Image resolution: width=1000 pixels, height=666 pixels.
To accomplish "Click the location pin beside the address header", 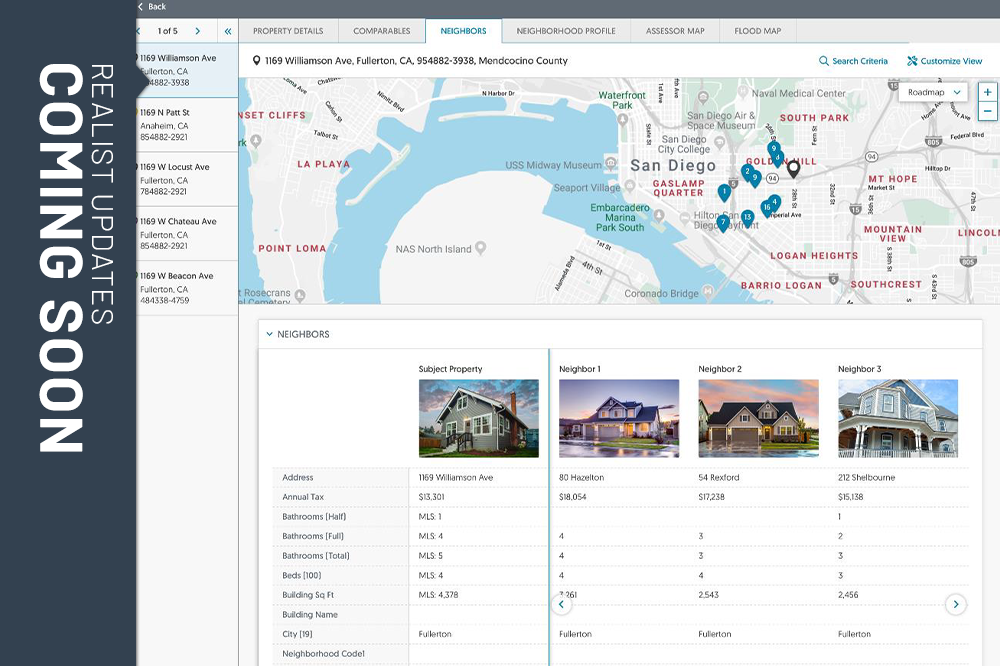I will pyautogui.click(x=256, y=61).
